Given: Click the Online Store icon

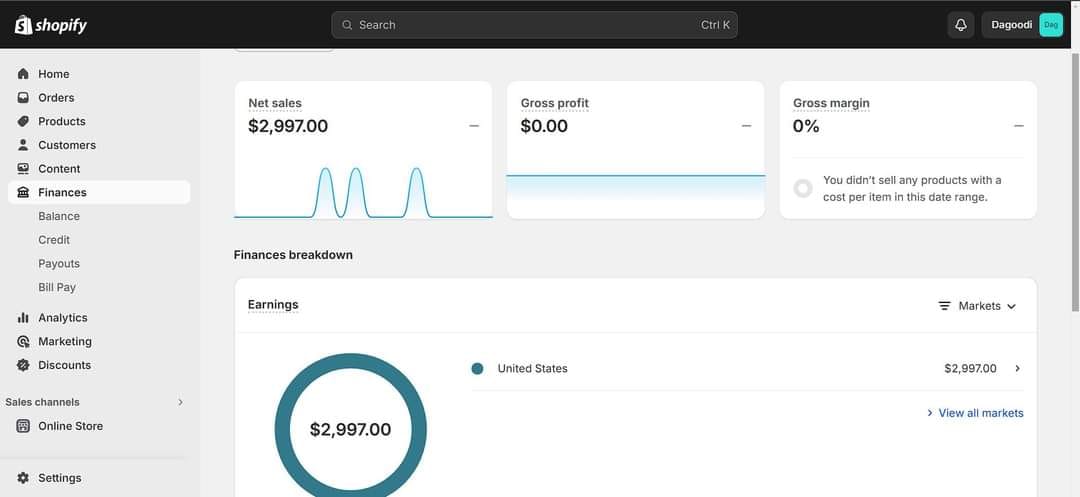Looking at the screenshot, I should [x=23, y=426].
